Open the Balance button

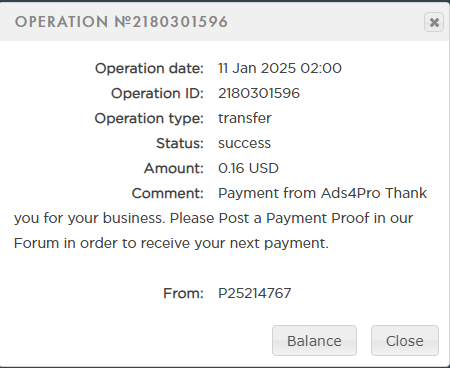314,341
